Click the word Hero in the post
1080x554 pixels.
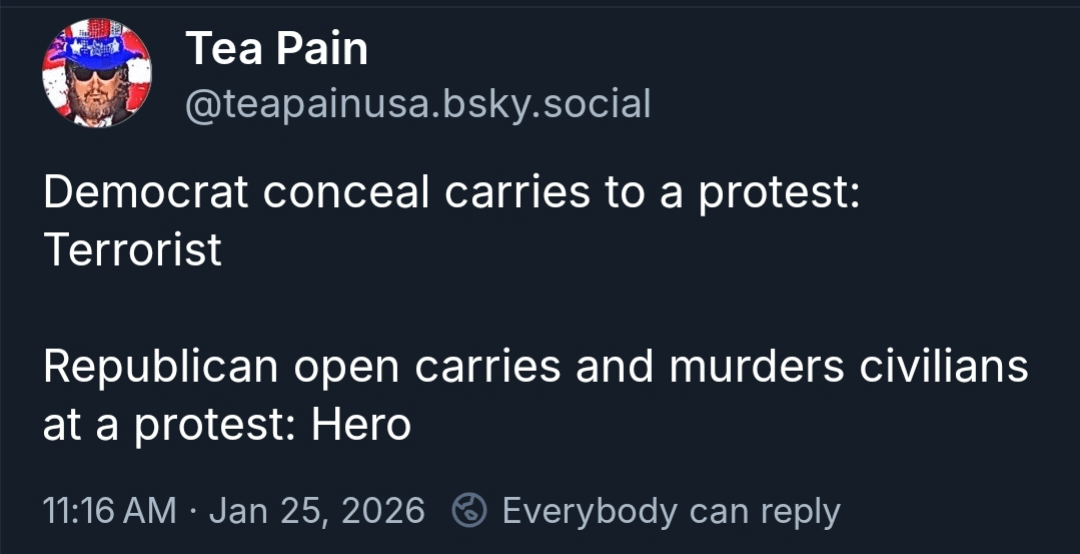pyautogui.click(x=361, y=426)
